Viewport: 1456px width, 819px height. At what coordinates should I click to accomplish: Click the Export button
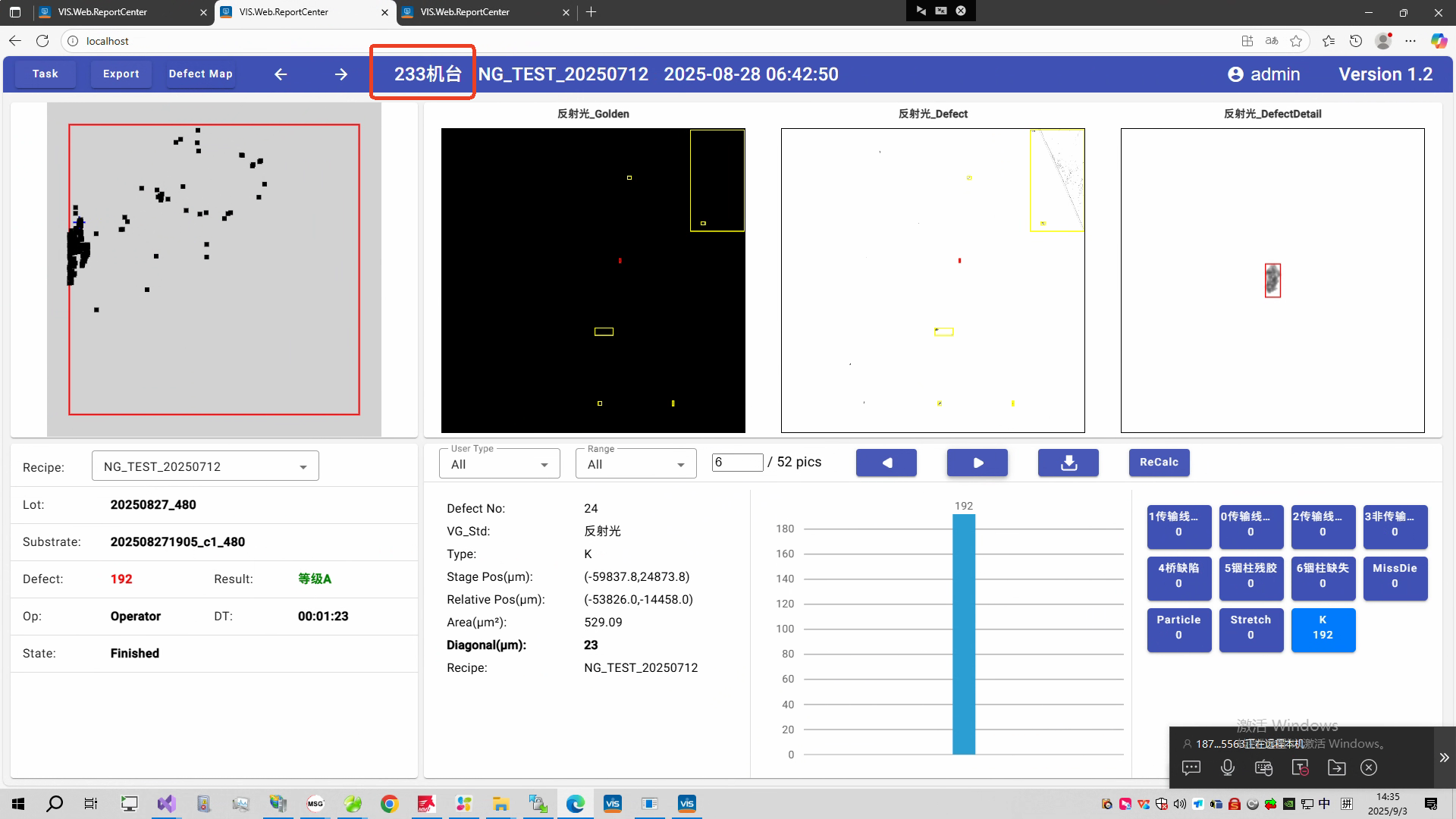121,74
